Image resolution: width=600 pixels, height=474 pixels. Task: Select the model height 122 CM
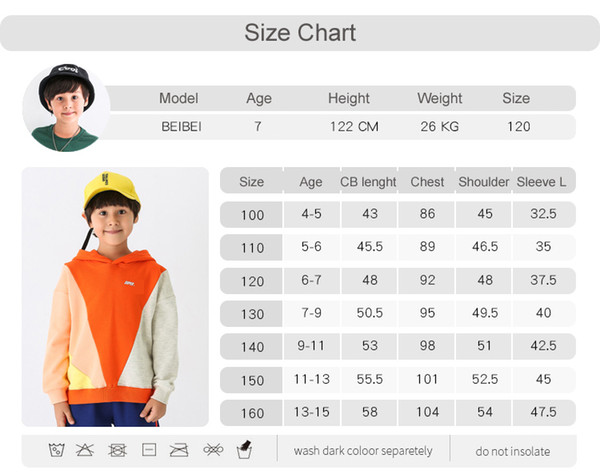point(354,127)
